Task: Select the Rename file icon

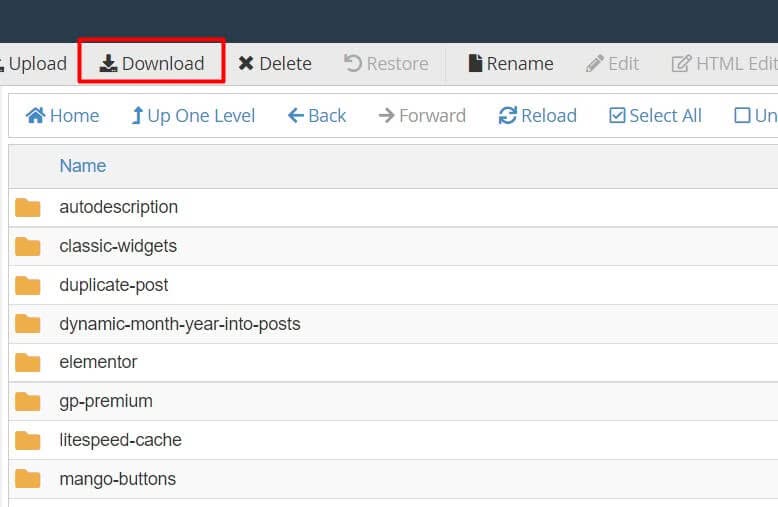Action: coord(475,63)
